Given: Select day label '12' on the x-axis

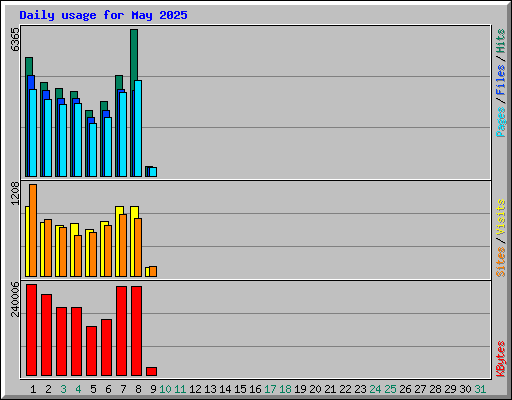Looking at the screenshot, I should click(195, 389).
